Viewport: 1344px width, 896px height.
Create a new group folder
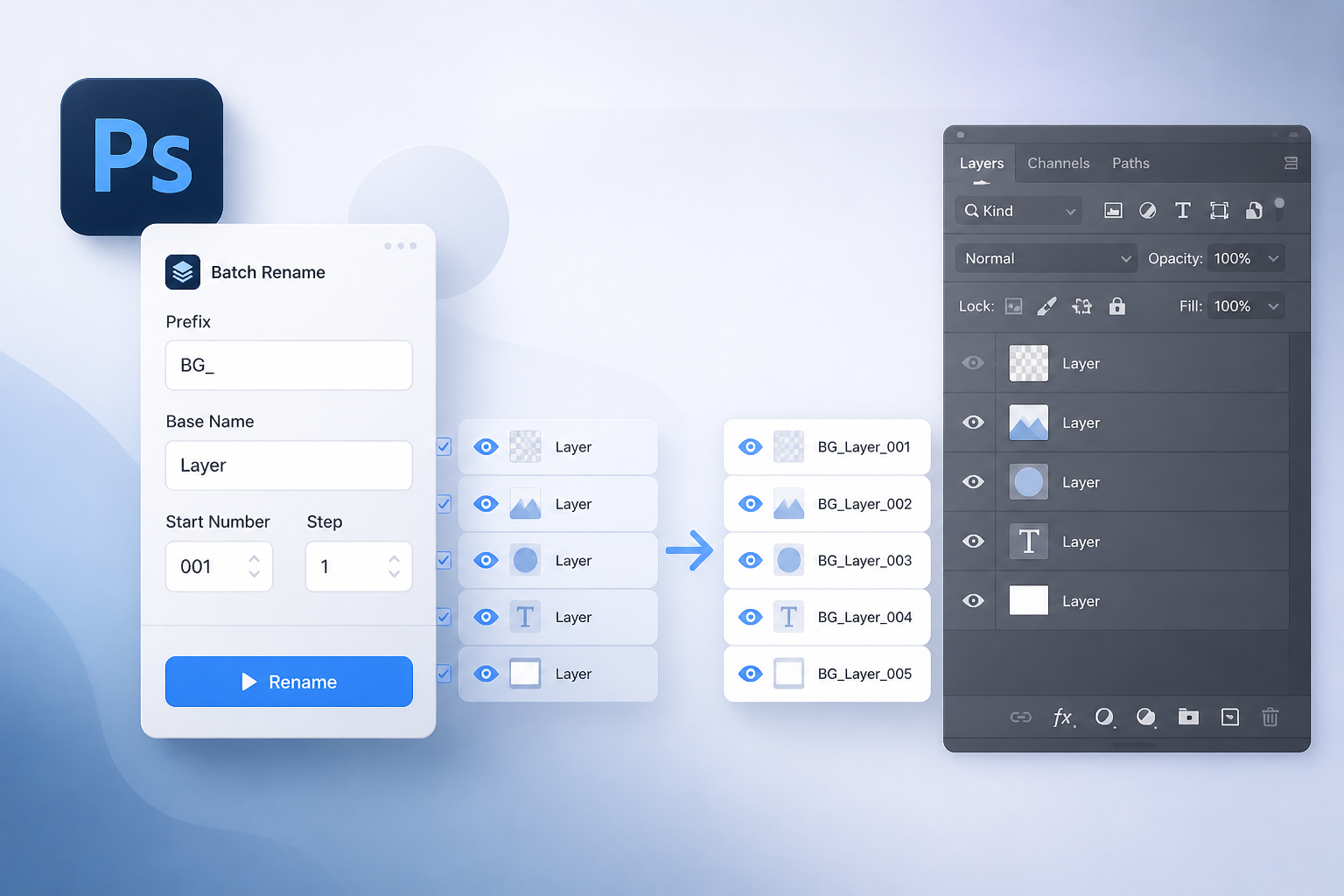point(1188,717)
